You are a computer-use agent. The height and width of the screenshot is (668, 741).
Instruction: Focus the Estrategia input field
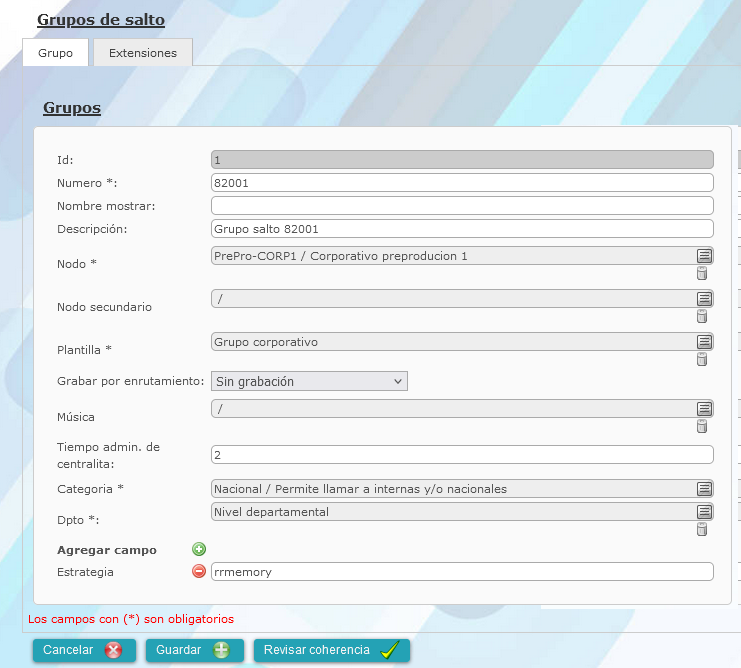click(x=462, y=572)
